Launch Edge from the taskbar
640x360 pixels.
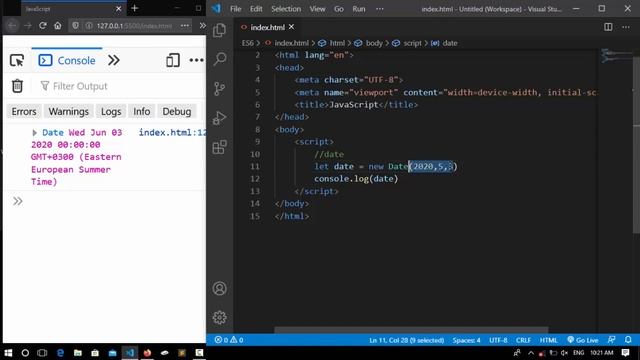60,353
